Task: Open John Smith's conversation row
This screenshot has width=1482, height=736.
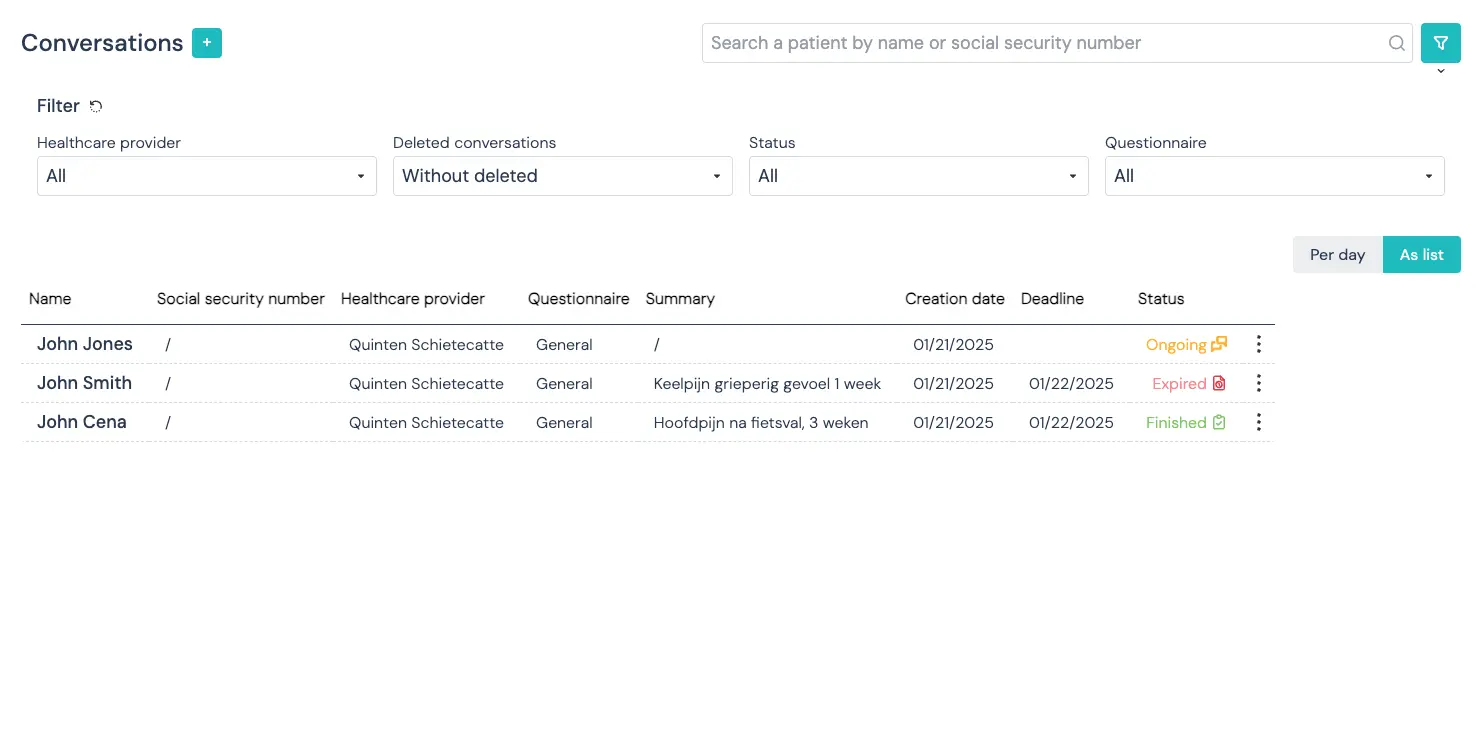Action: (x=84, y=383)
